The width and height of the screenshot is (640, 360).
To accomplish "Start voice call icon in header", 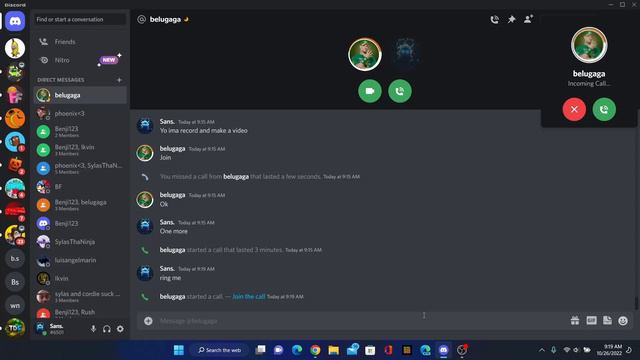I will point(494,19).
